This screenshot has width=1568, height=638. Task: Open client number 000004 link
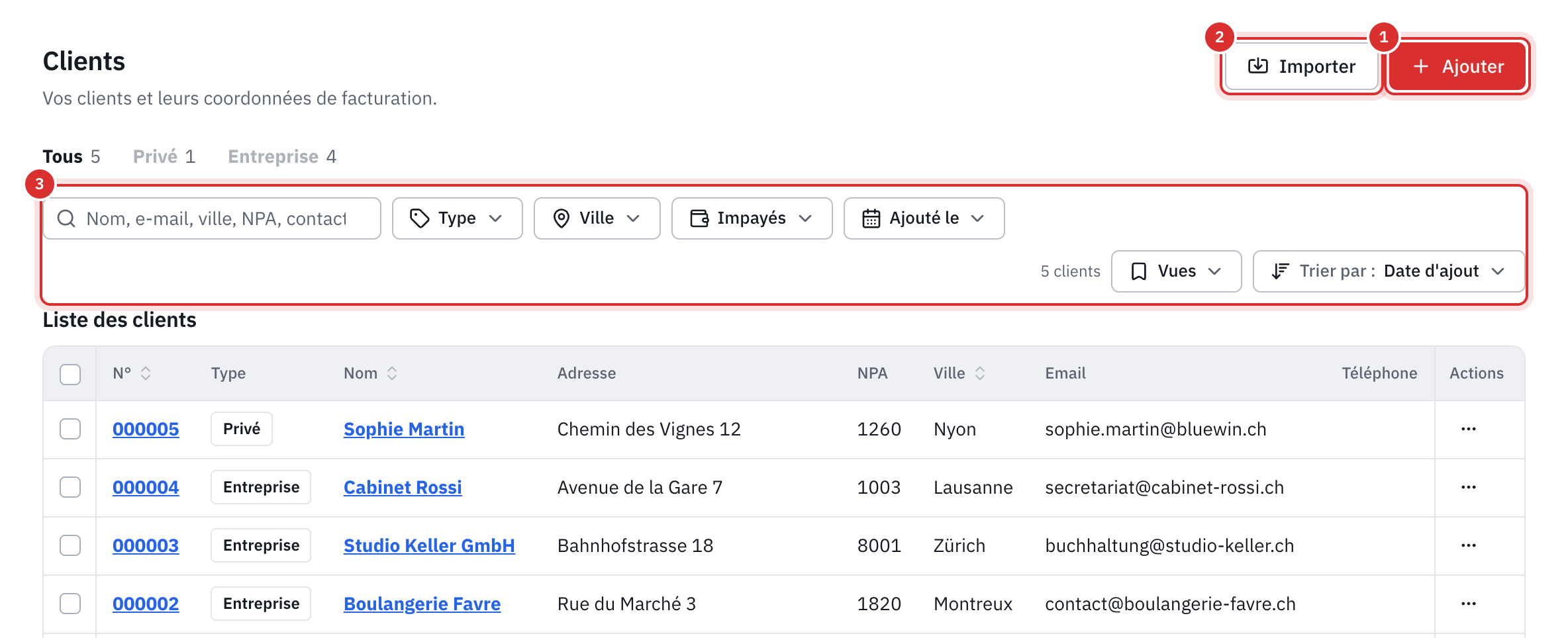[x=146, y=487]
